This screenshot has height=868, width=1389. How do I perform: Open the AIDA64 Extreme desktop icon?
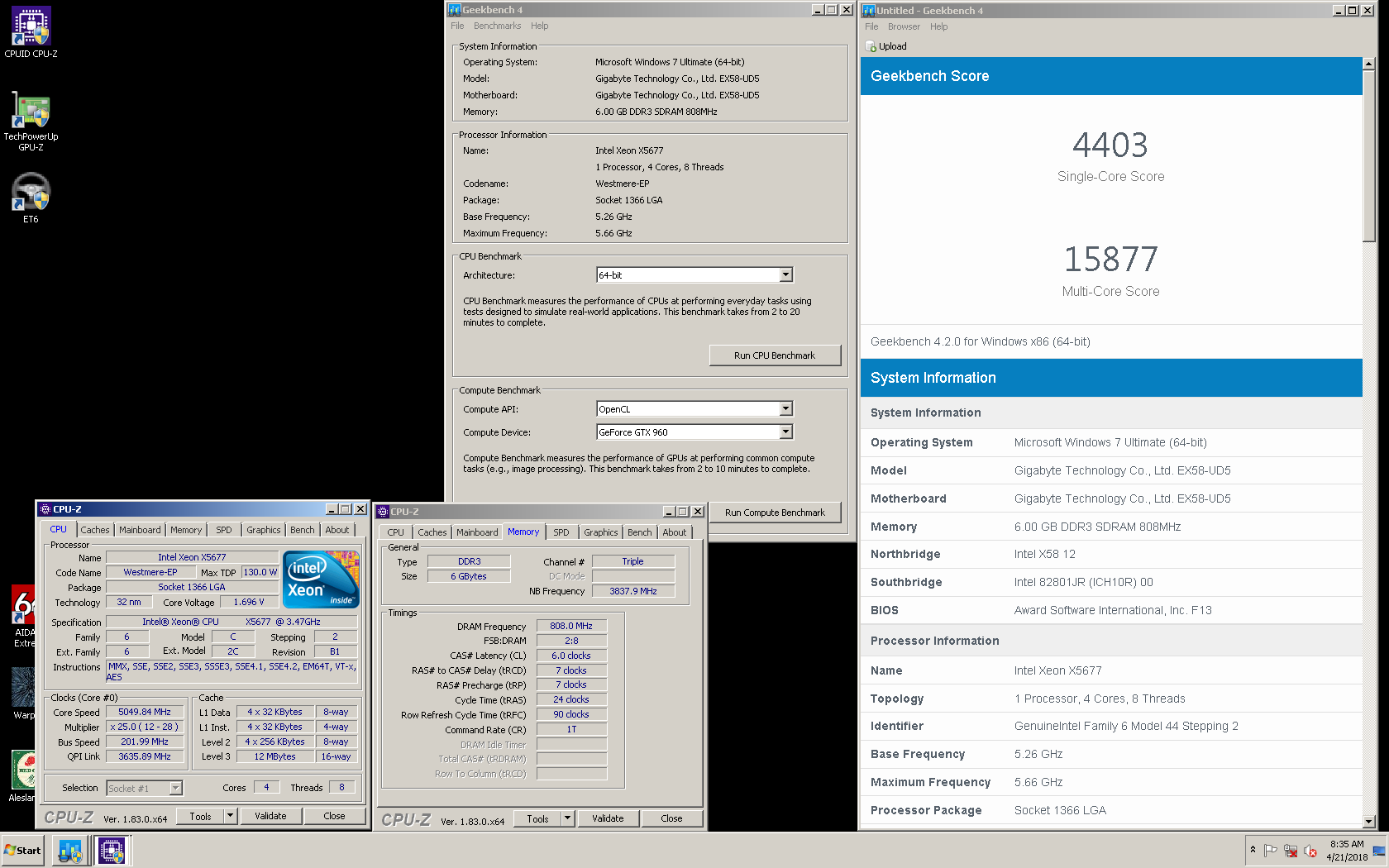tap(24, 617)
